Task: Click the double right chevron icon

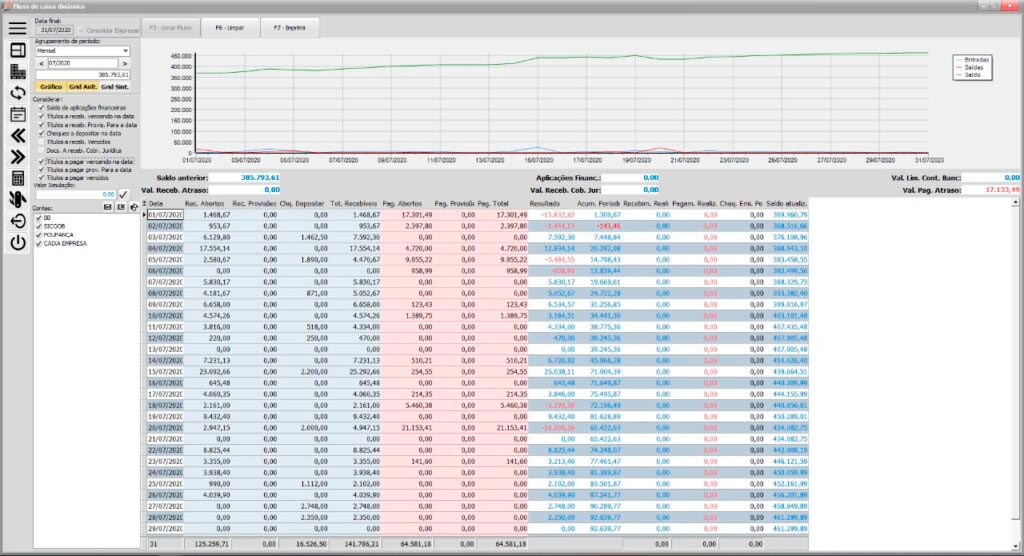Action: tap(17, 156)
